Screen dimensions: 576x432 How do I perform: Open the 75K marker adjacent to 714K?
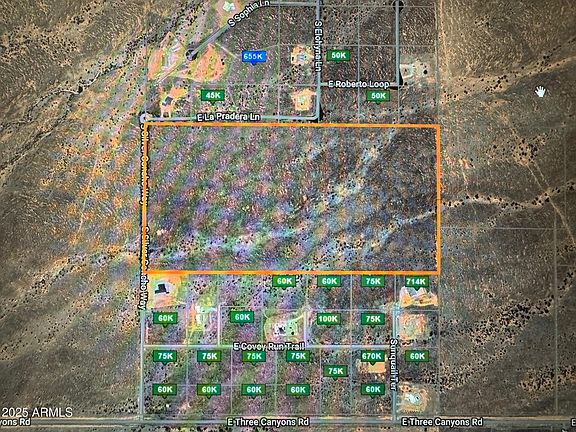click(x=373, y=282)
